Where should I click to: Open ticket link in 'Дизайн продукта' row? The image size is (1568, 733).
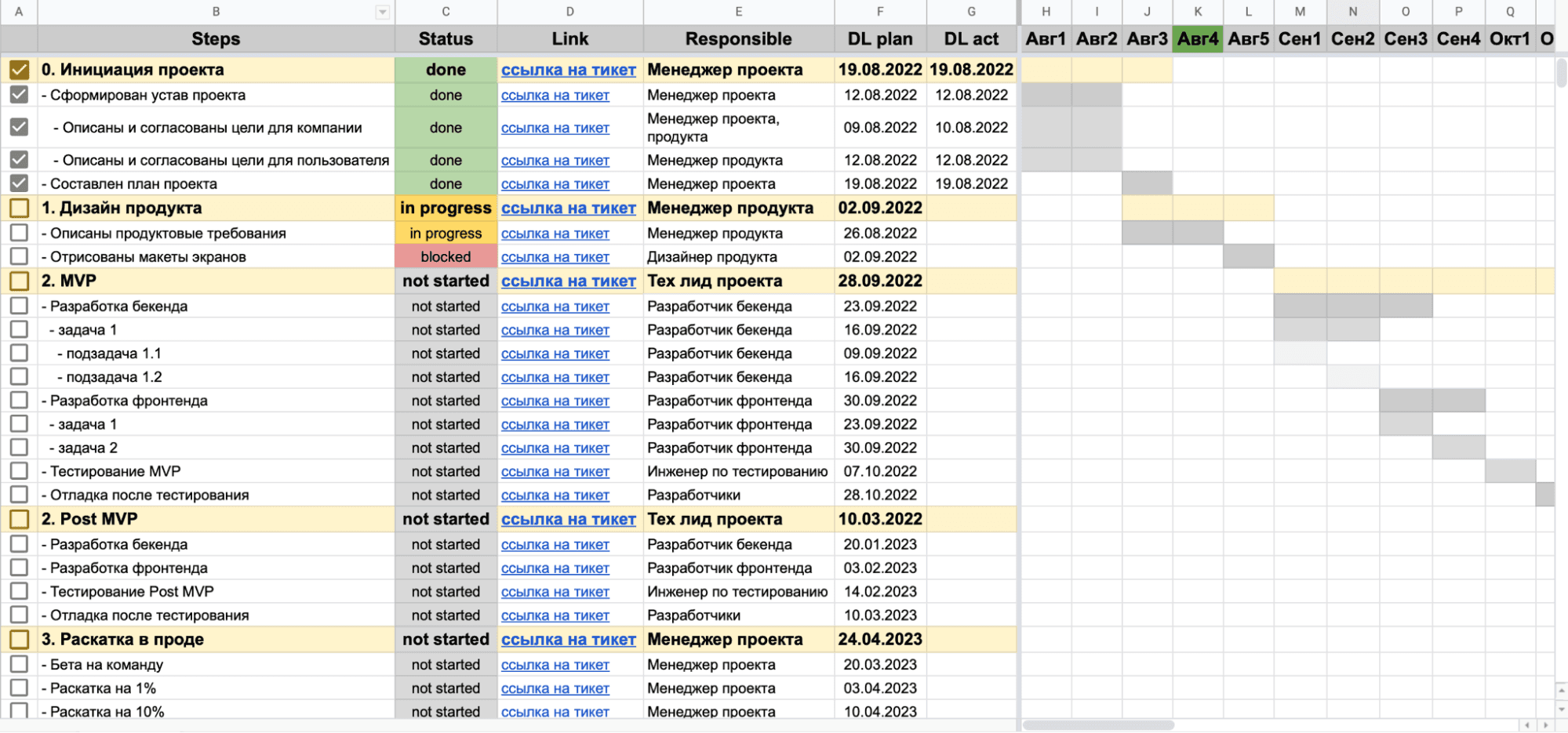point(569,209)
